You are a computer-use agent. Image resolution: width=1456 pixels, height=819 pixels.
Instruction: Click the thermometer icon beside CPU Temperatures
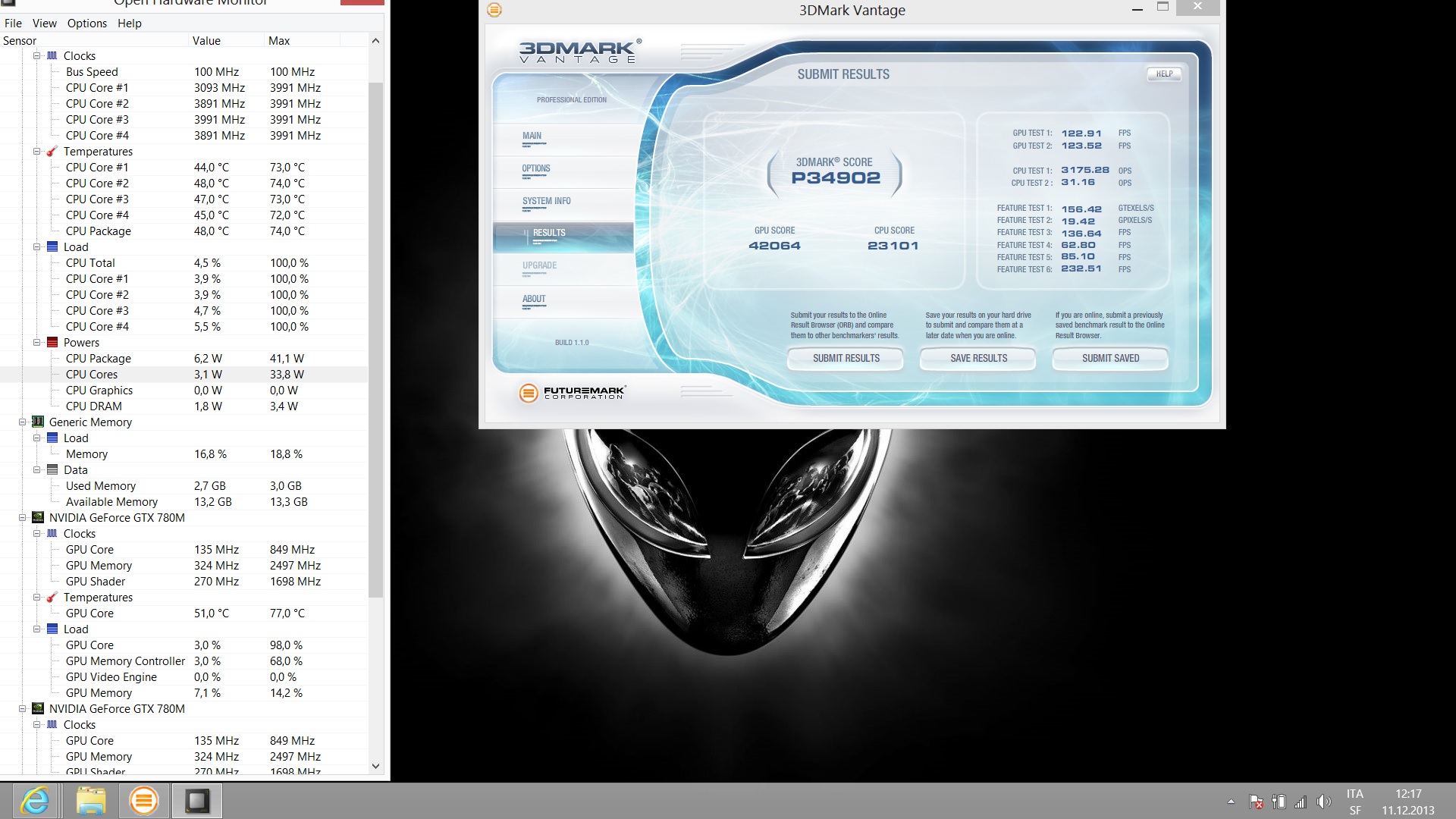(x=52, y=152)
